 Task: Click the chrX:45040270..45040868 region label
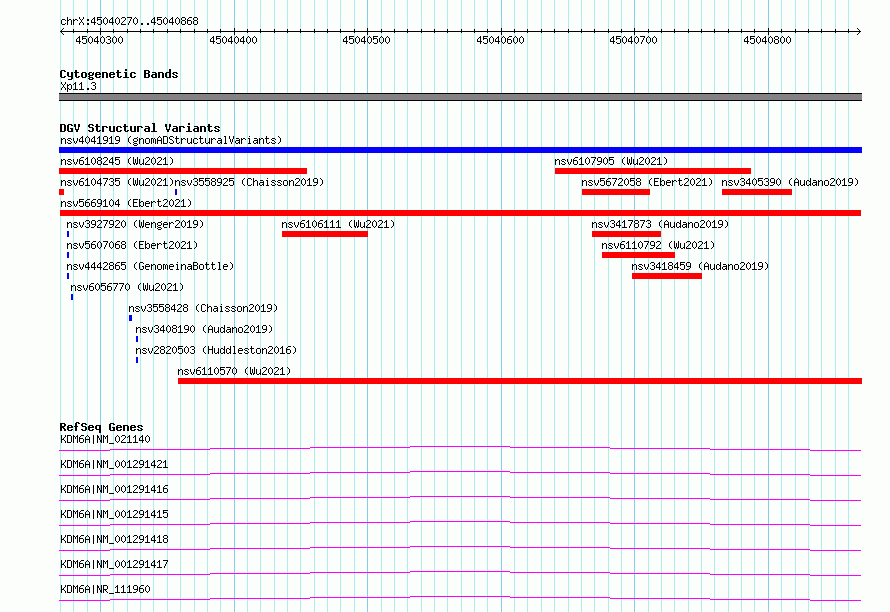click(129, 22)
